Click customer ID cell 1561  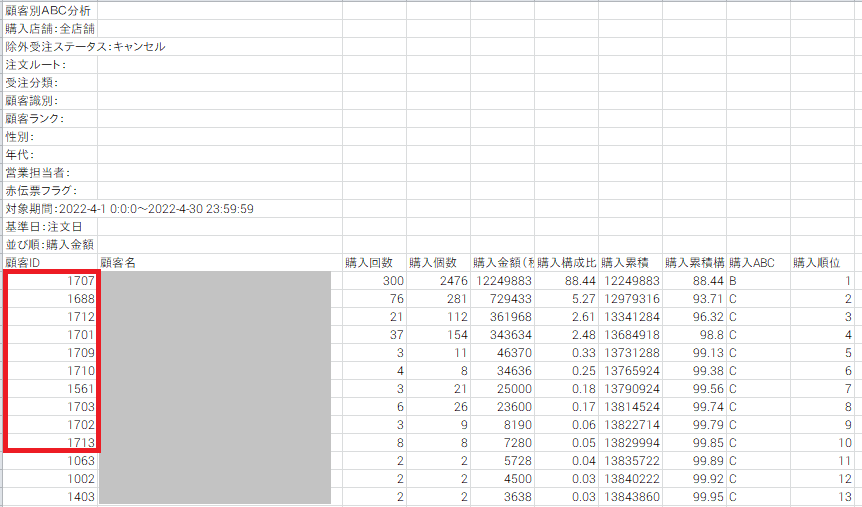(x=50, y=389)
